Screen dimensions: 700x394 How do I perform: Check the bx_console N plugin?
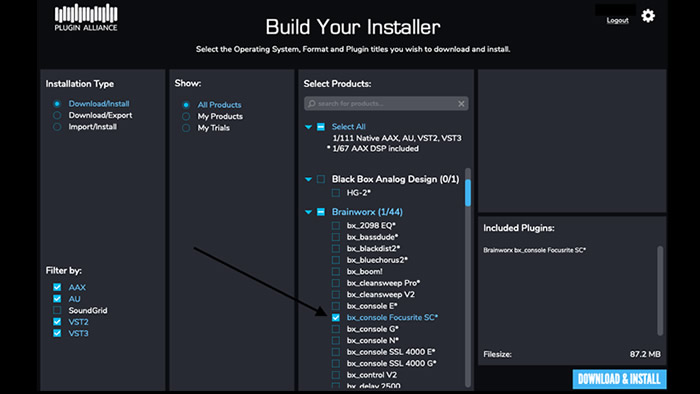(x=336, y=340)
